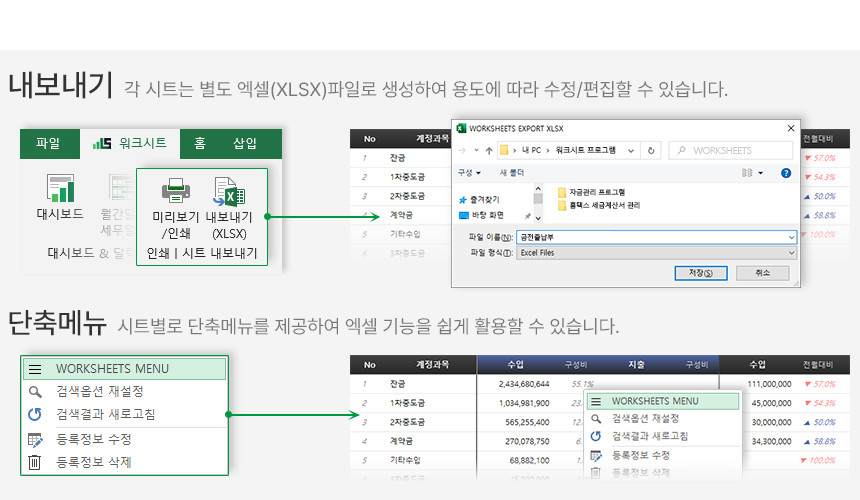
Task: Select 등록정보 수정 in left menu panel
Action: (93, 439)
